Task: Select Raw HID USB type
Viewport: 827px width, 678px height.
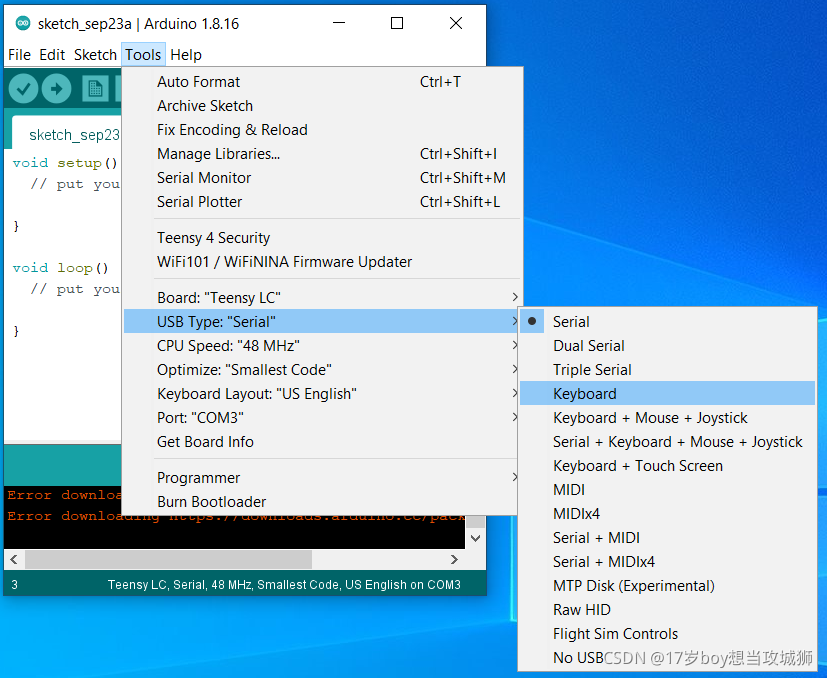Action: 667,609
